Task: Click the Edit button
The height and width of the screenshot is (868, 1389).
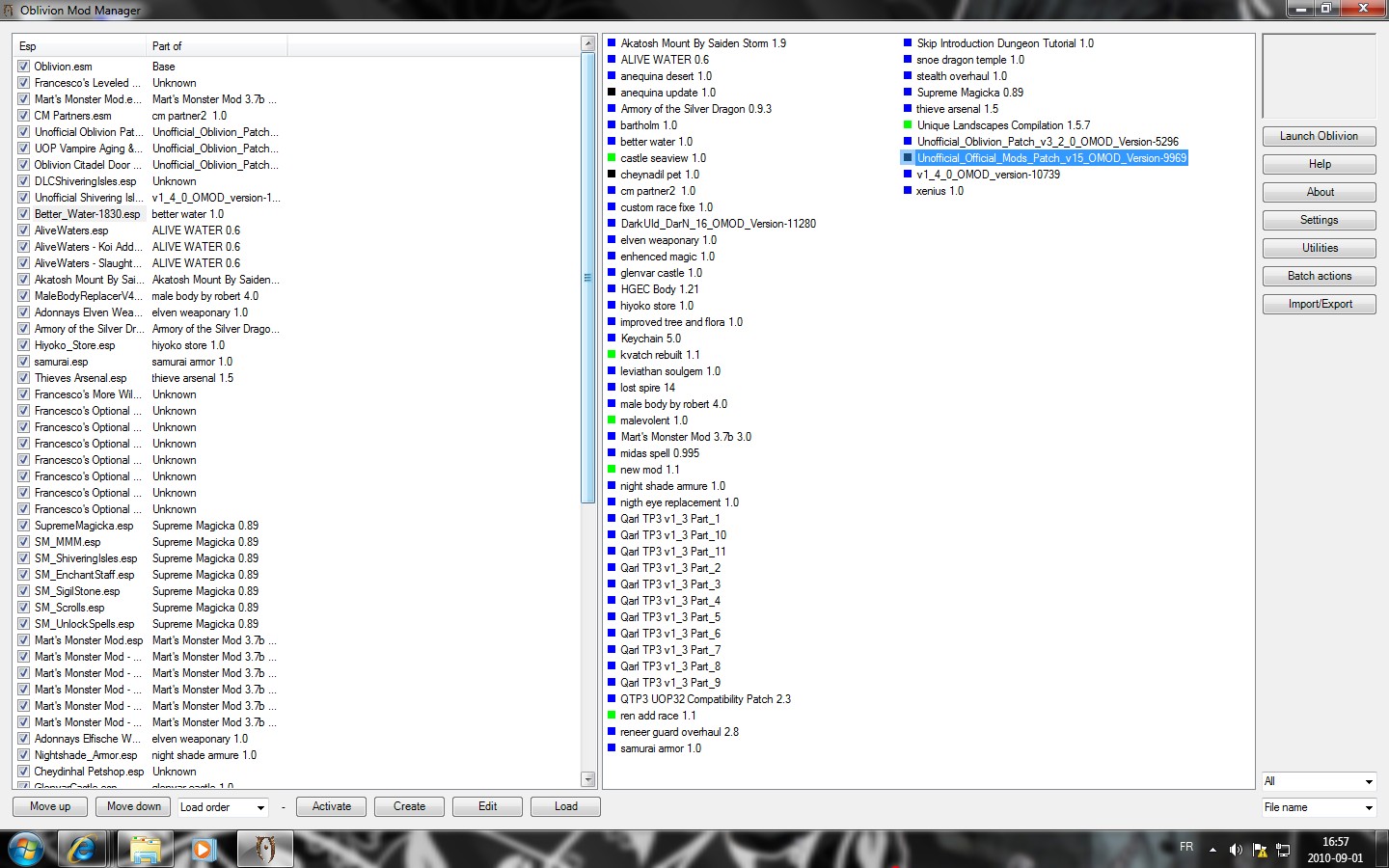Action: click(488, 807)
